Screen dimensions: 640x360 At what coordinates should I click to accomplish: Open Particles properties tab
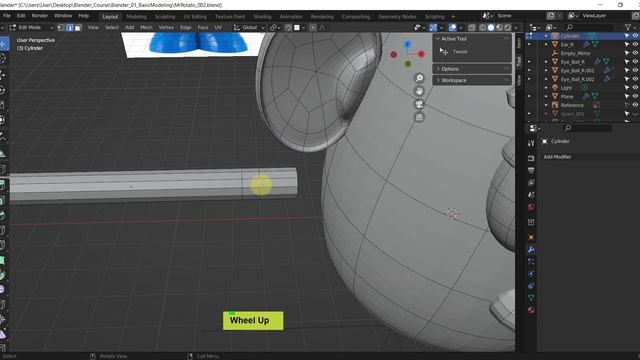point(531,261)
